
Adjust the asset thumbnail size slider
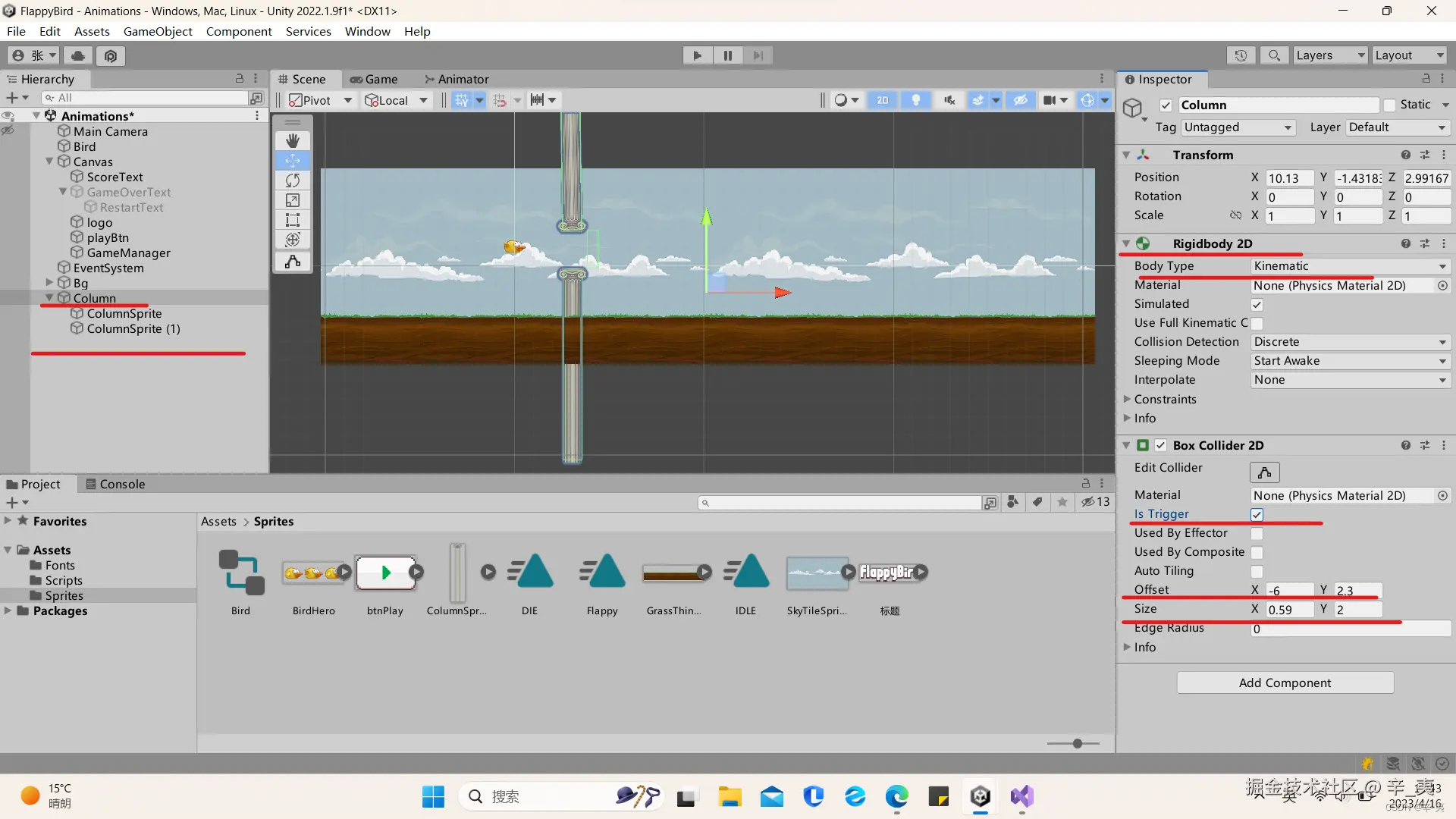point(1077,743)
